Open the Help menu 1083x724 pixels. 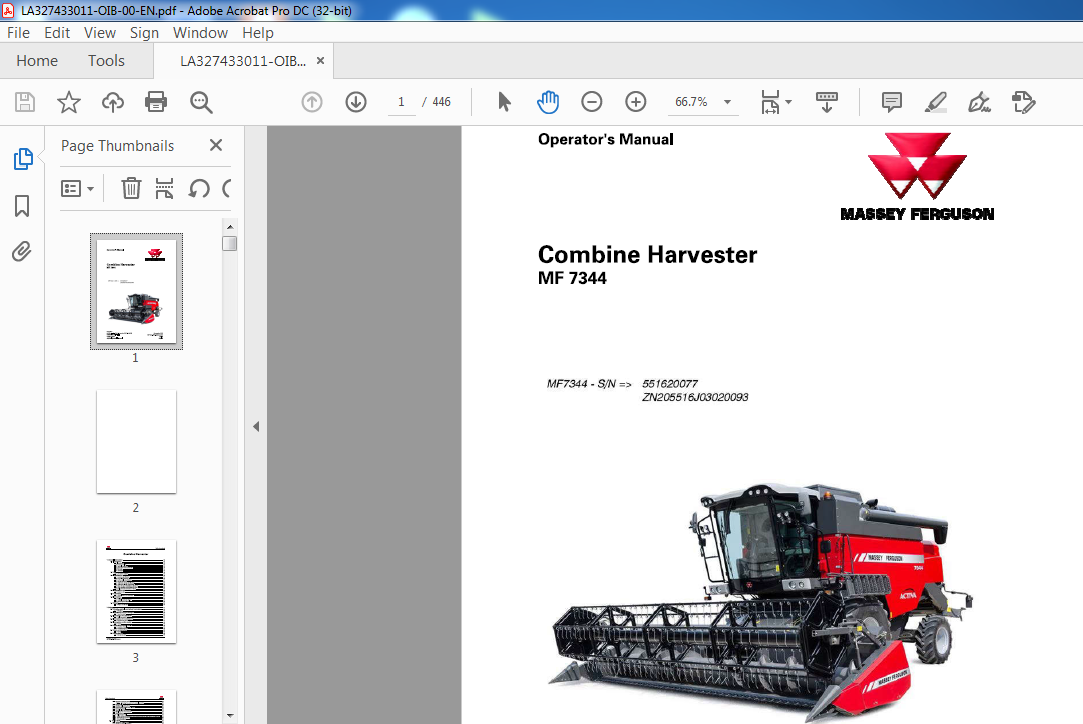[x=258, y=32]
